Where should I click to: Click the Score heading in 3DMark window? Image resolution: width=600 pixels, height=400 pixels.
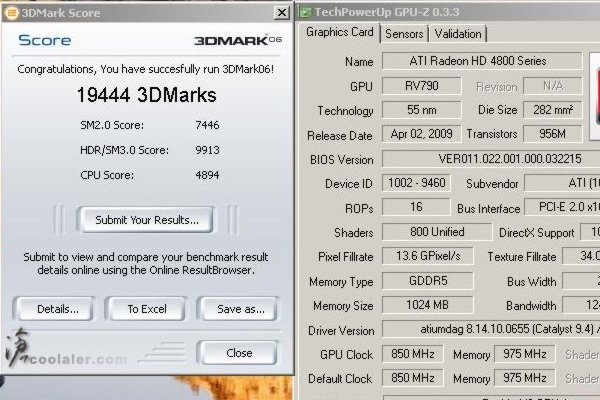click(x=44, y=40)
